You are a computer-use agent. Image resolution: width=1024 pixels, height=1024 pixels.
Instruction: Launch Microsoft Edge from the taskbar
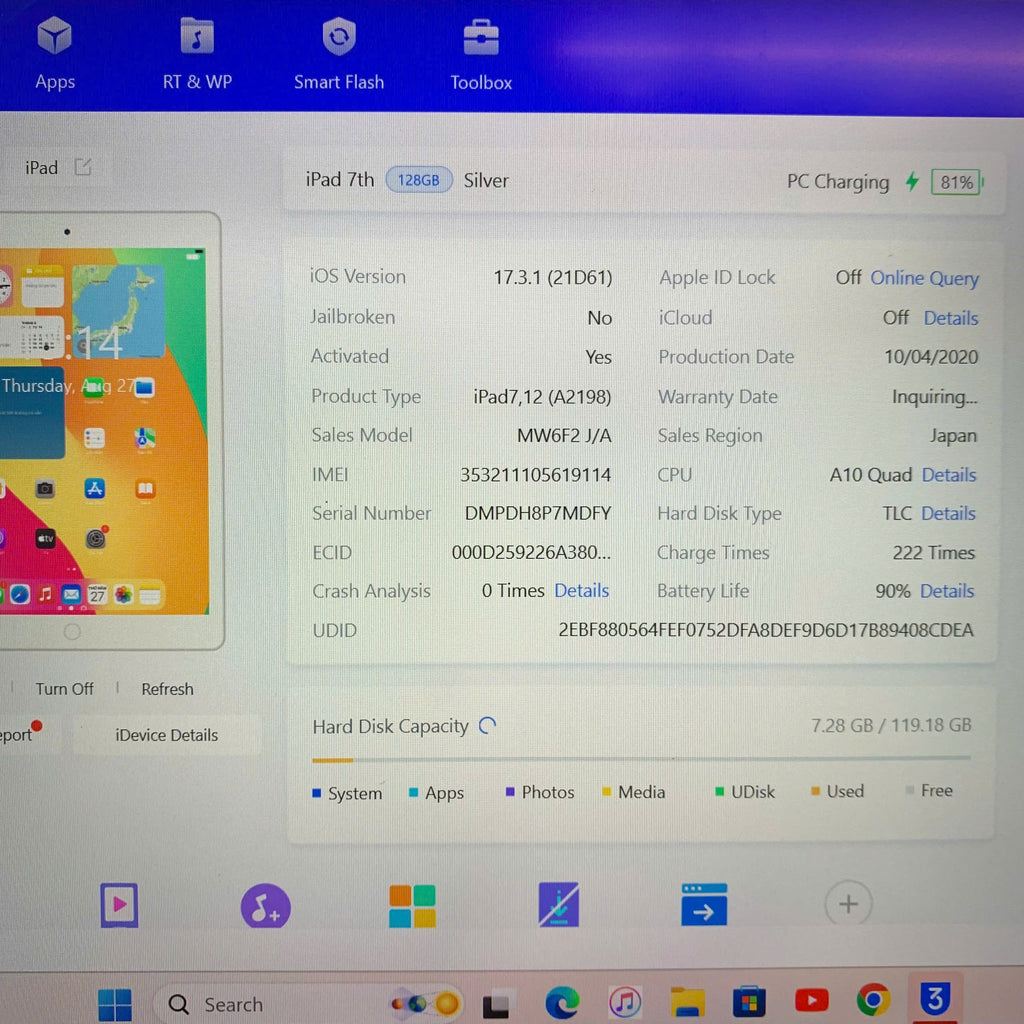coord(562,1002)
